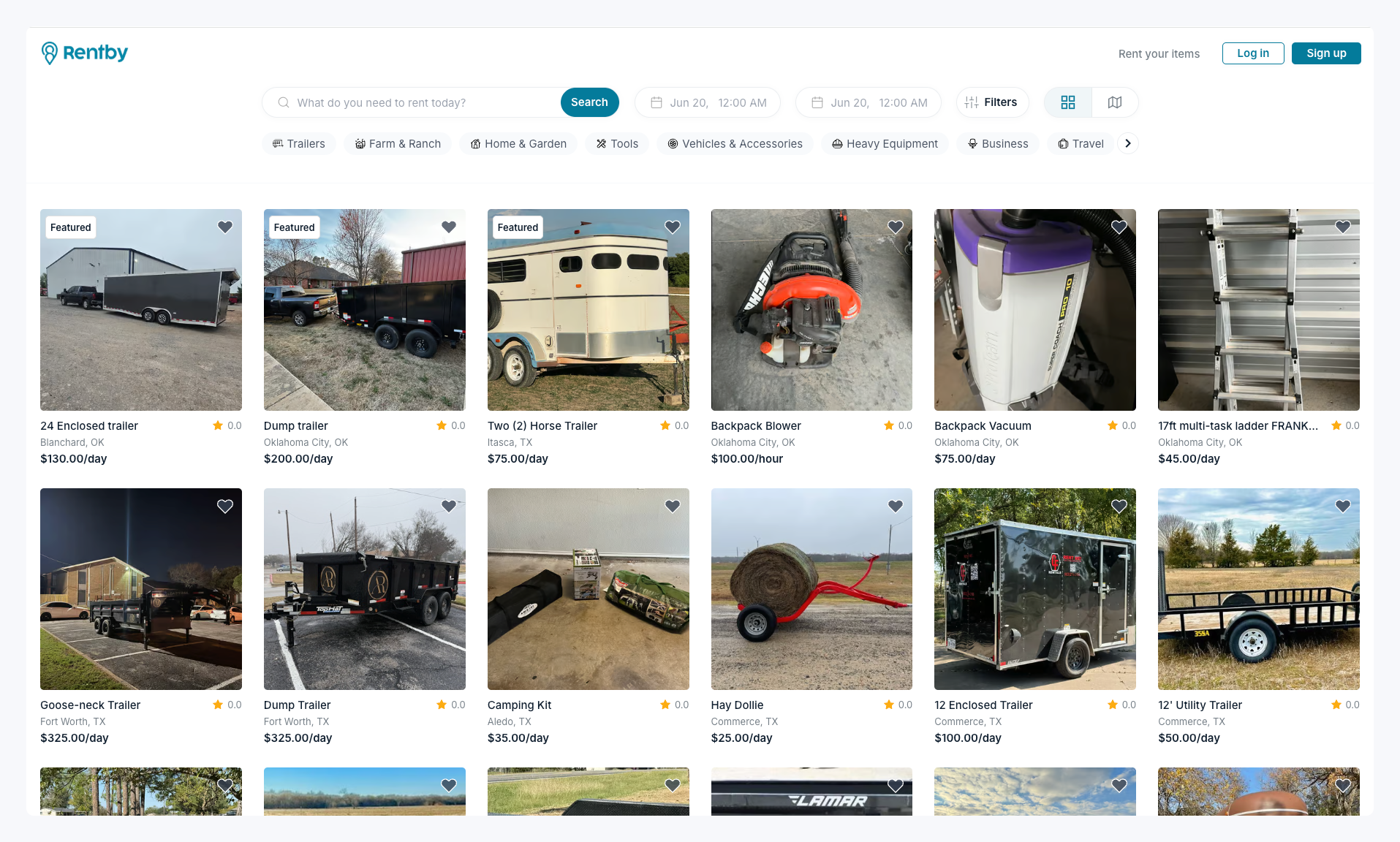Select the Heavy Equipment category
Viewport: 1400px width, 842px height.
(x=885, y=144)
